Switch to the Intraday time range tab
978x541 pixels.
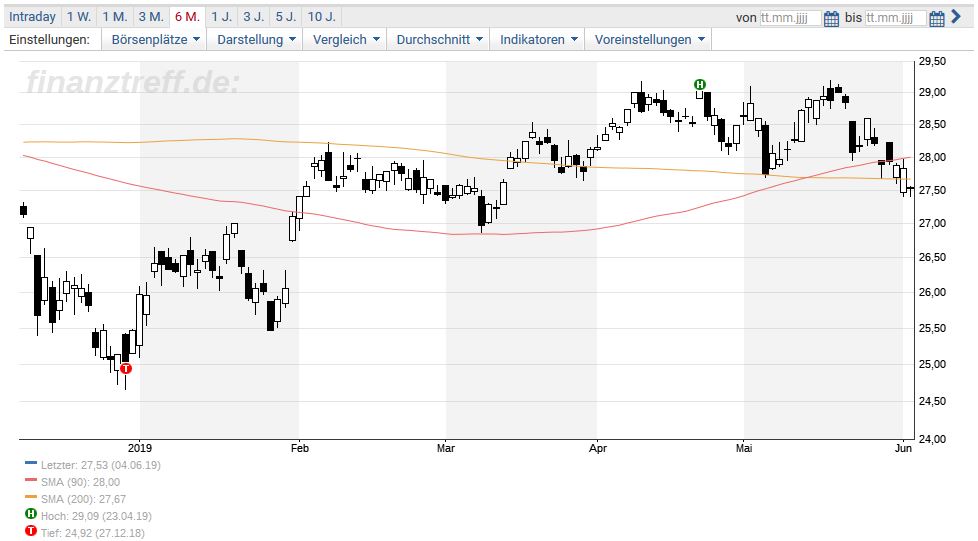[x=32, y=17]
